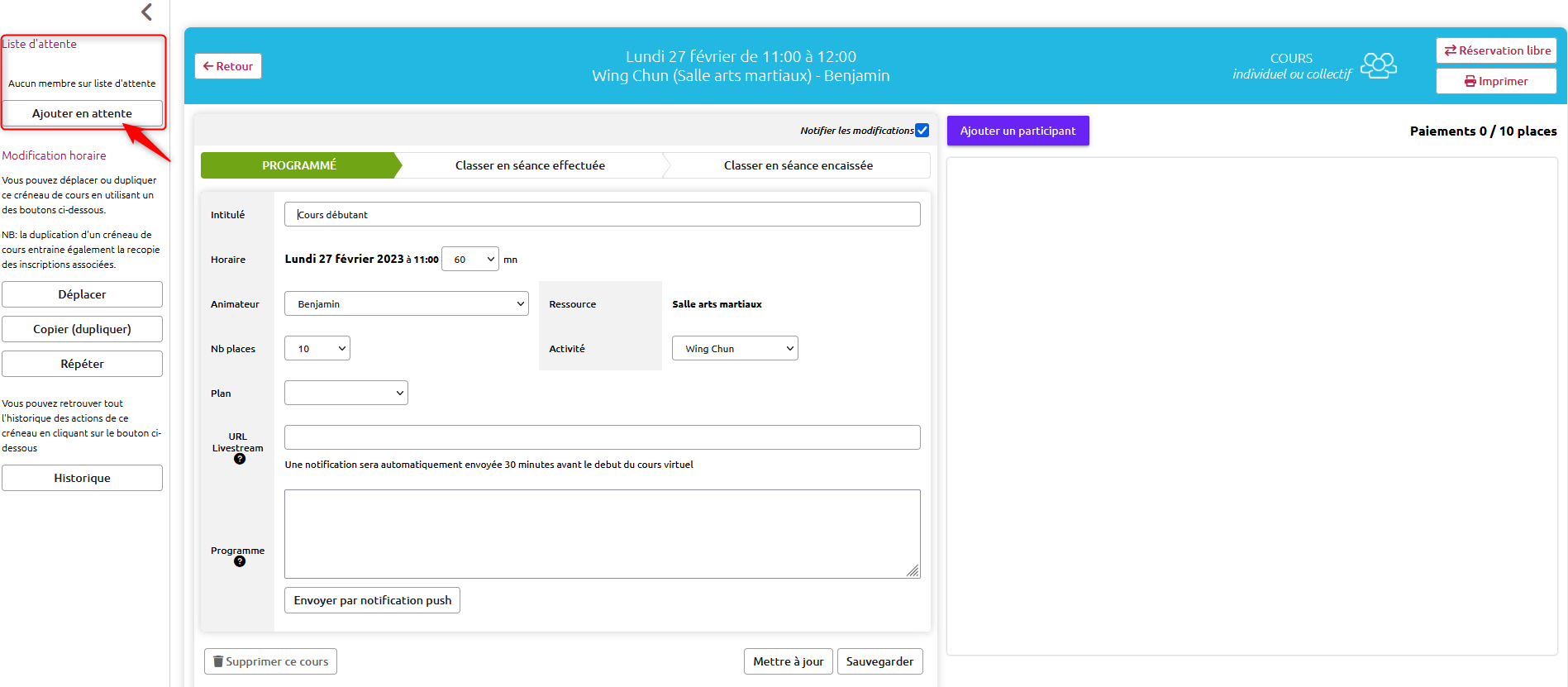Select the Classer en séance effectuée step

[530, 165]
